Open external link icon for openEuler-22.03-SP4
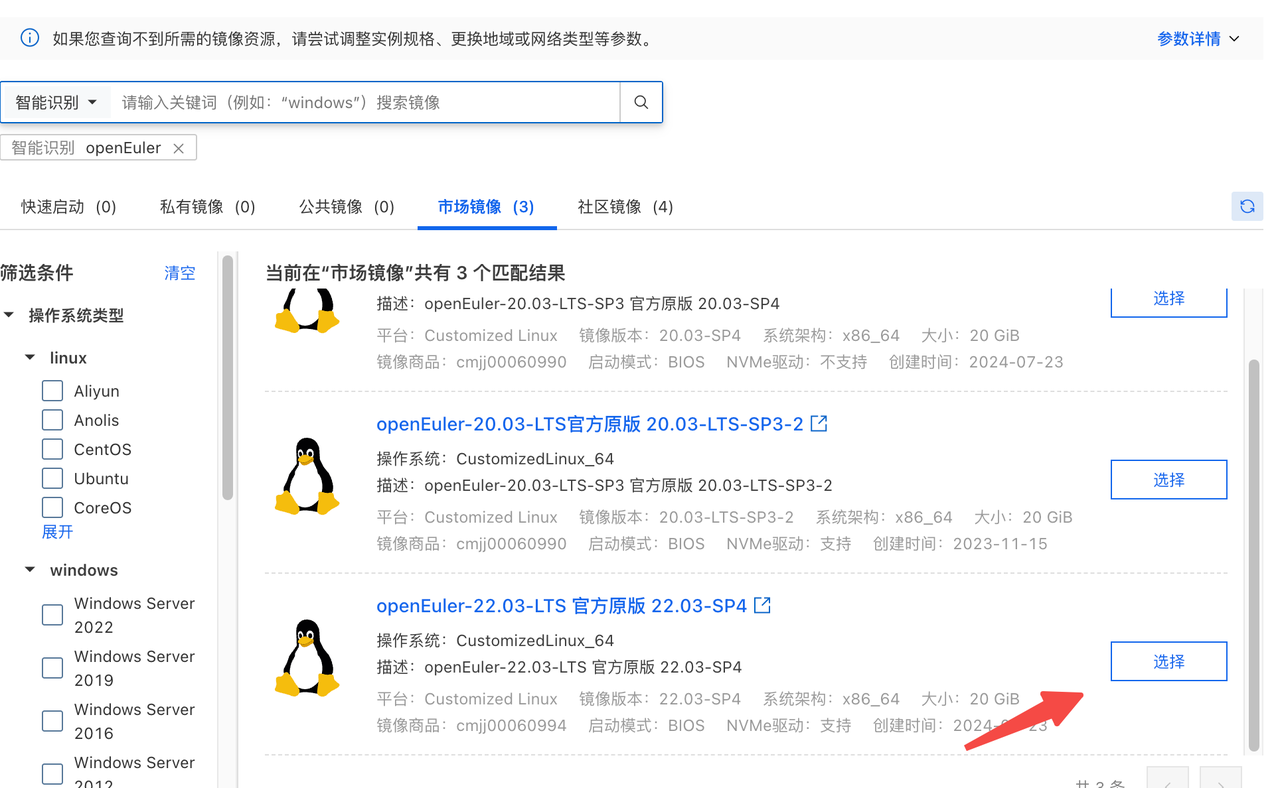 [762, 605]
